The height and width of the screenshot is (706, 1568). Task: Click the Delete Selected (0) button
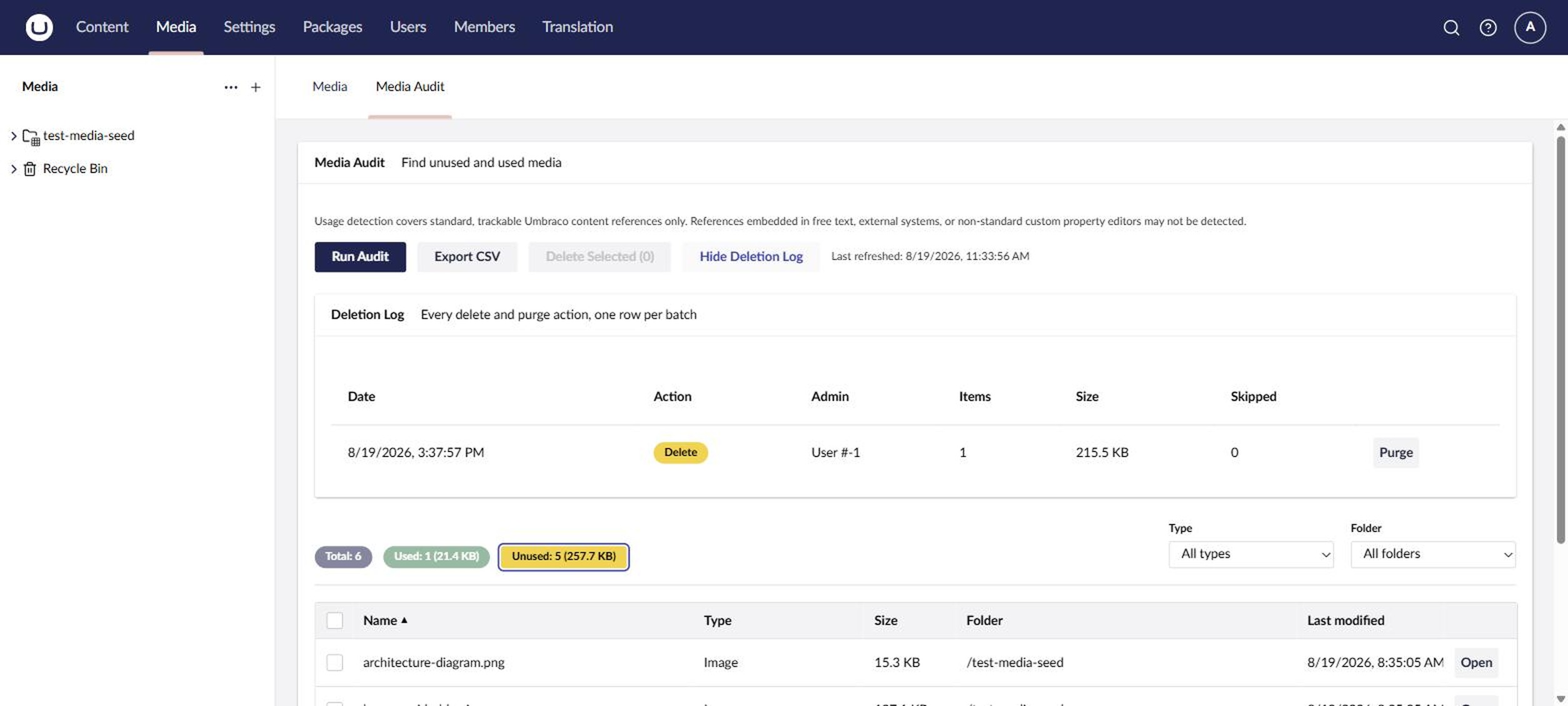point(600,257)
